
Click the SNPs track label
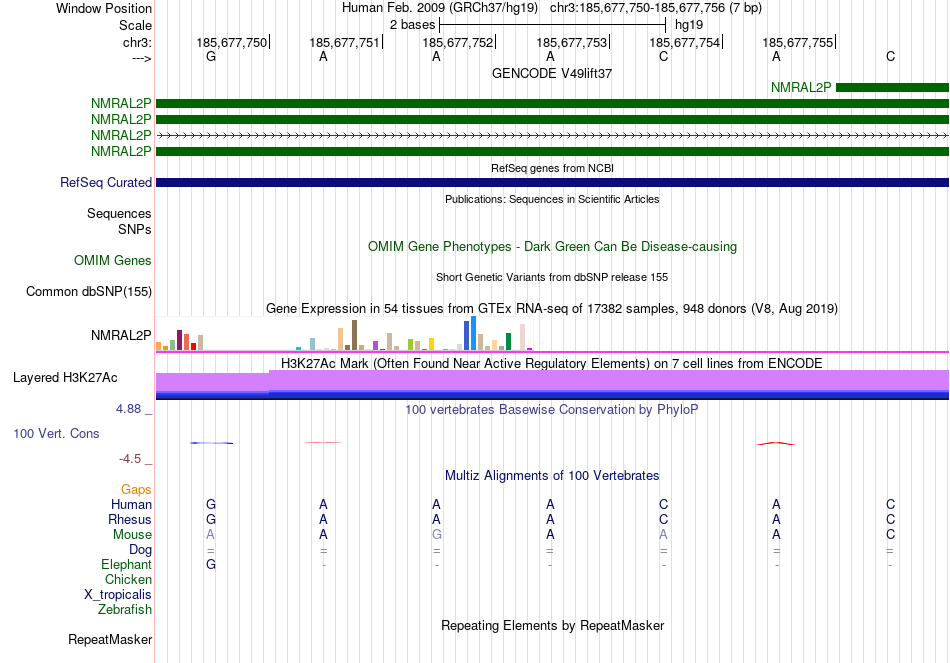pos(135,230)
